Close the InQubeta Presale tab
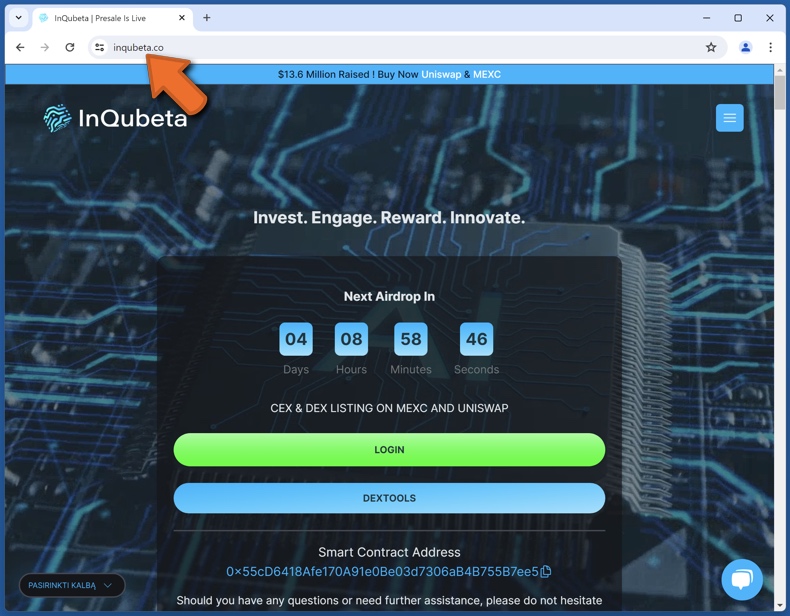This screenshot has width=790, height=616. tap(182, 18)
